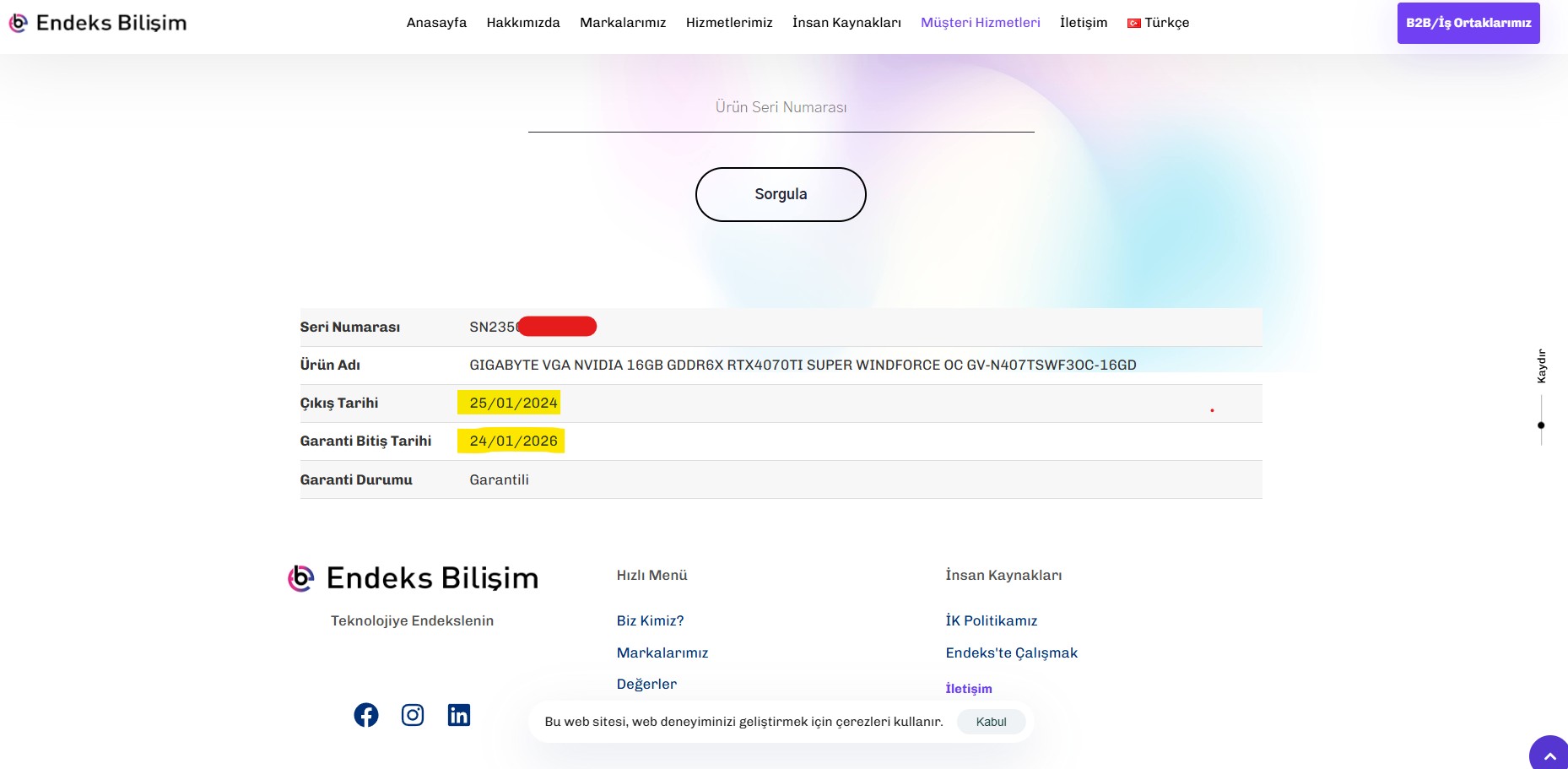The image size is (1568, 769).
Task: Open the Değerler footer link
Action: (x=646, y=684)
